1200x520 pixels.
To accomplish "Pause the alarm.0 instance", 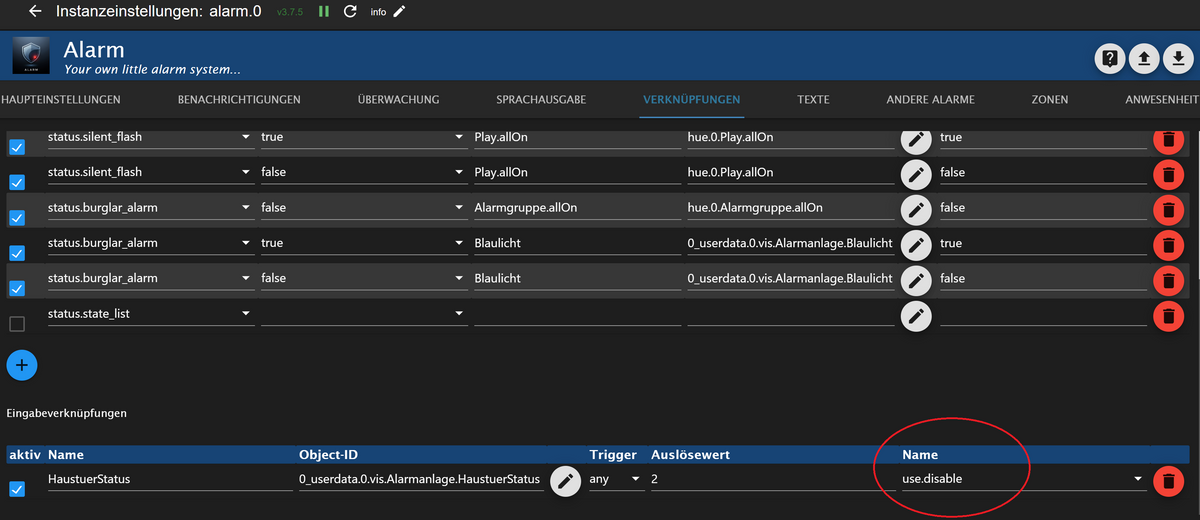I will click(323, 12).
